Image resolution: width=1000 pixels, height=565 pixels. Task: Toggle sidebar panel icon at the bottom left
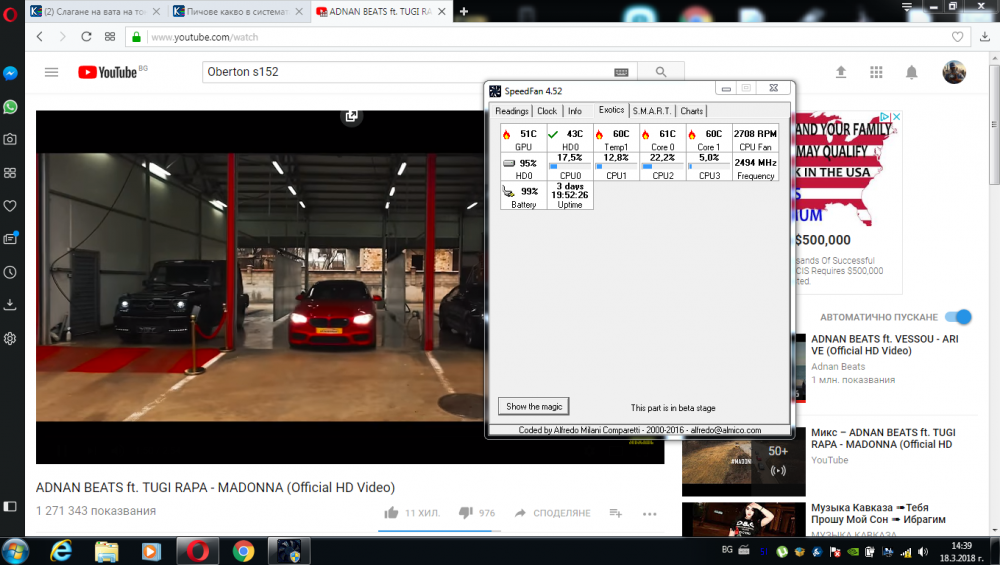tap(10, 506)
